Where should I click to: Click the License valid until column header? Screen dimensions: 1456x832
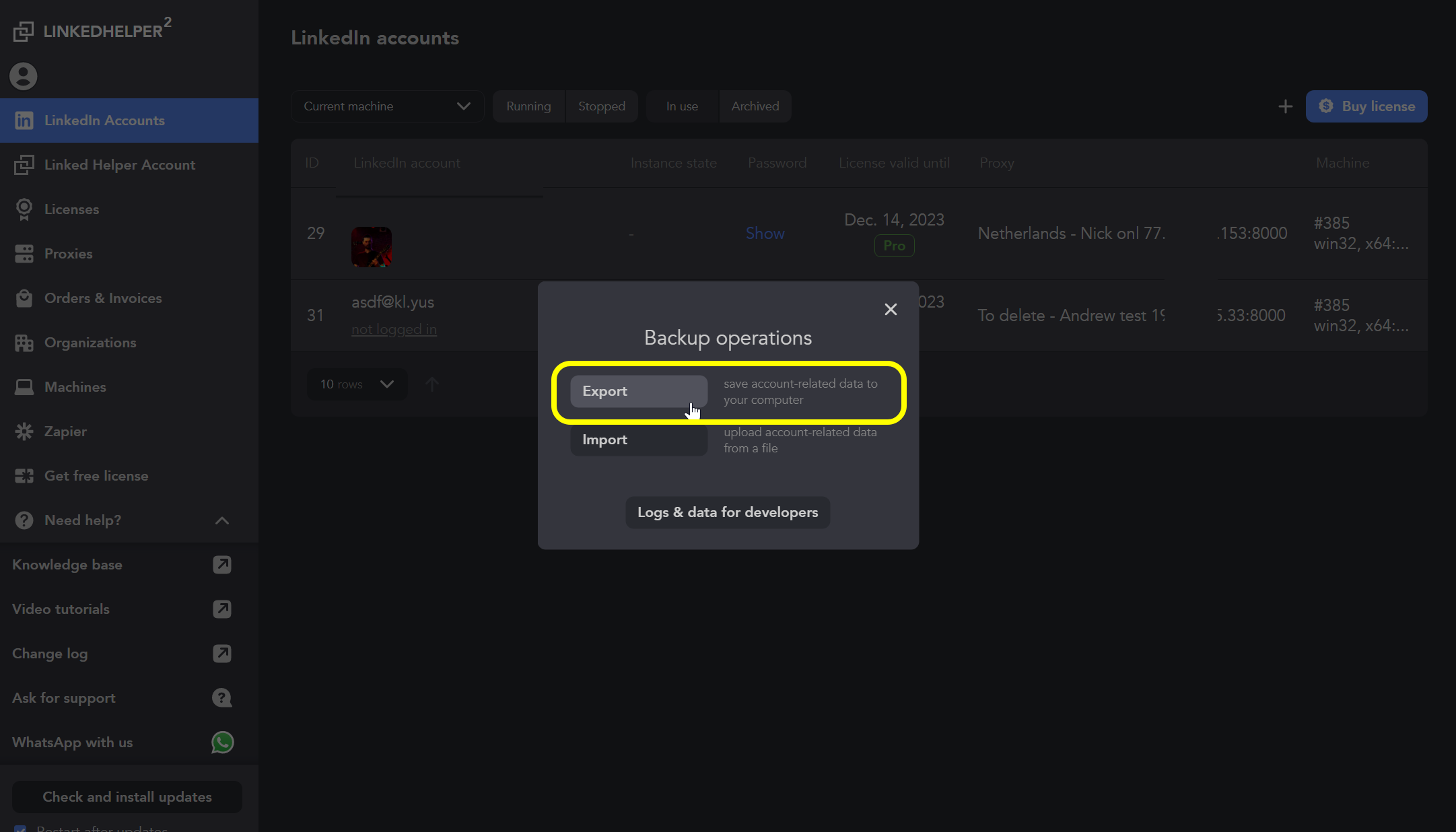tap(894, 163)
